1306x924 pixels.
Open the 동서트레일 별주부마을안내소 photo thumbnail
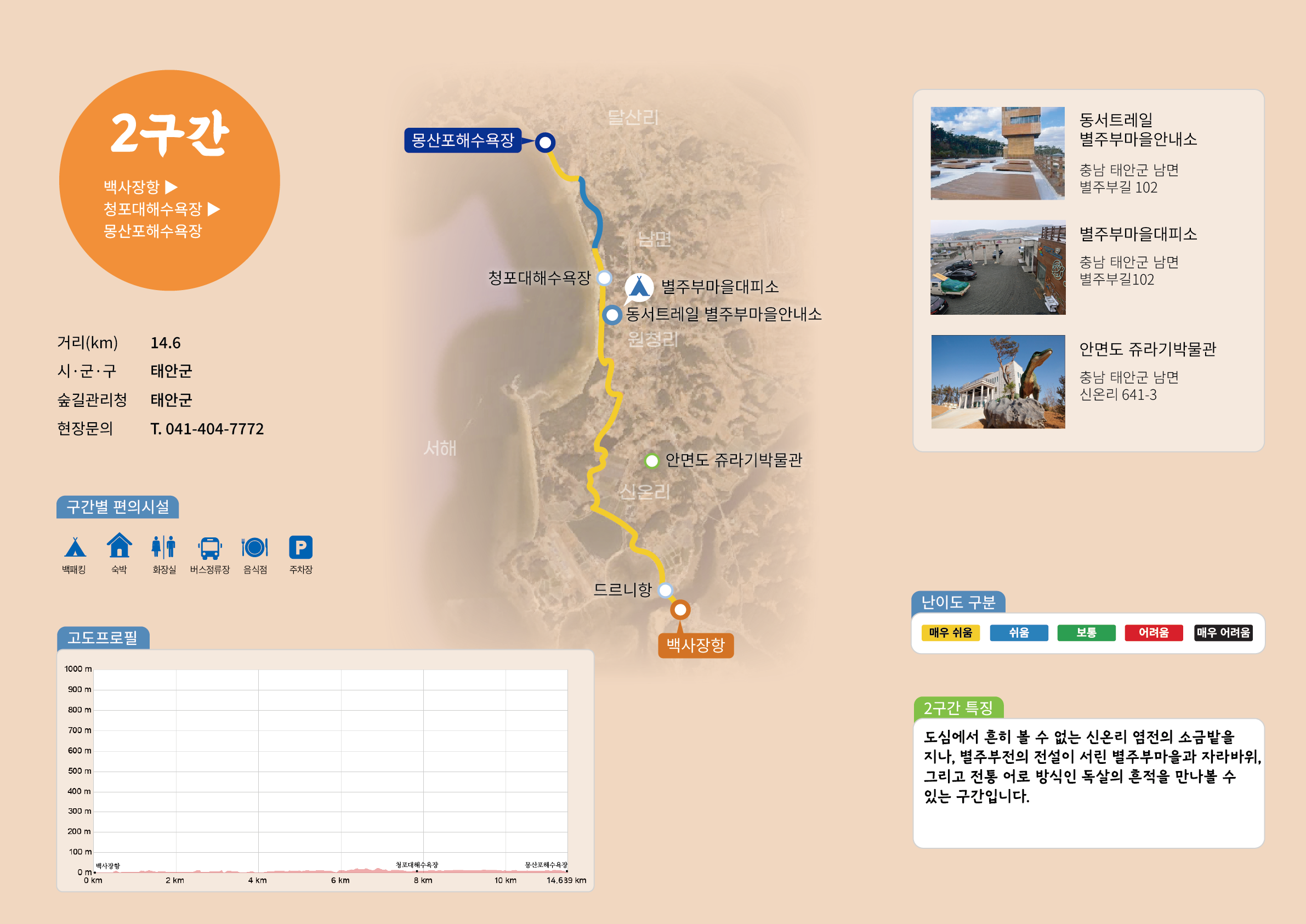(998, 153)
